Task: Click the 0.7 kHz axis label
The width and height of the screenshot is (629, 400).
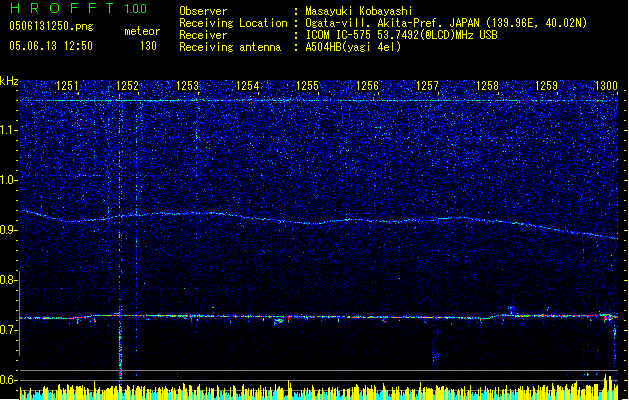Action: tap(9, 330)
